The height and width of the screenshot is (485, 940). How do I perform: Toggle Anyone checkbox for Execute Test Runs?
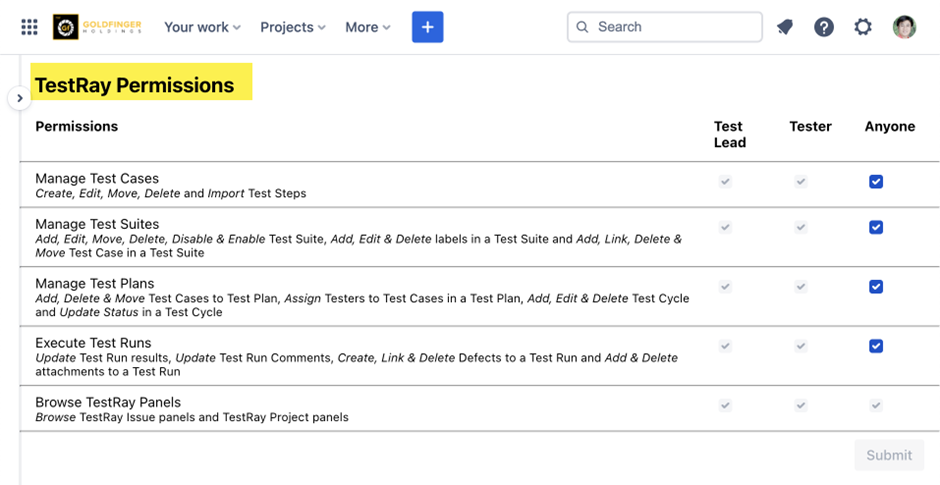(876, 346)
